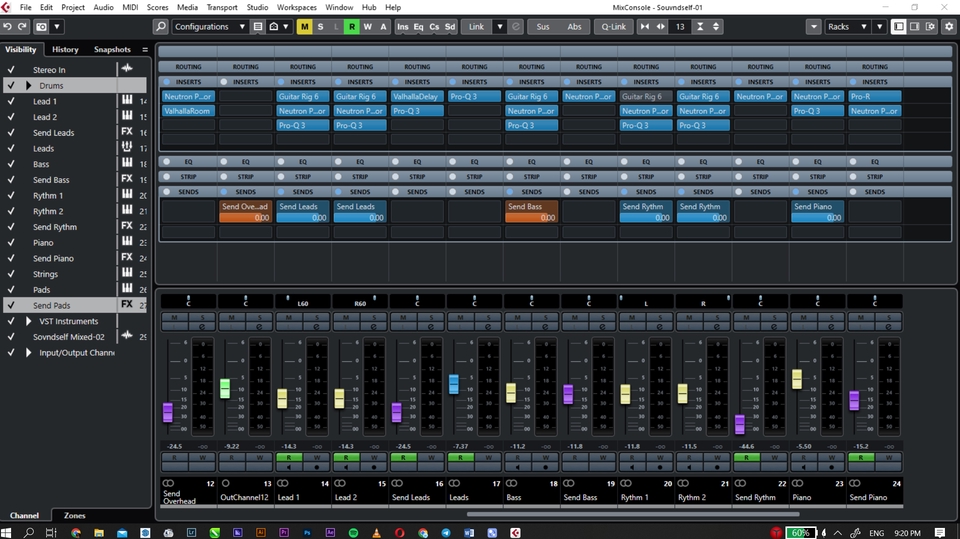The height and width of the screenshot is (539, 960).
Task: Click the FX icon beside Send Pads
Action: pyautogui.click(x=127, y=304)
